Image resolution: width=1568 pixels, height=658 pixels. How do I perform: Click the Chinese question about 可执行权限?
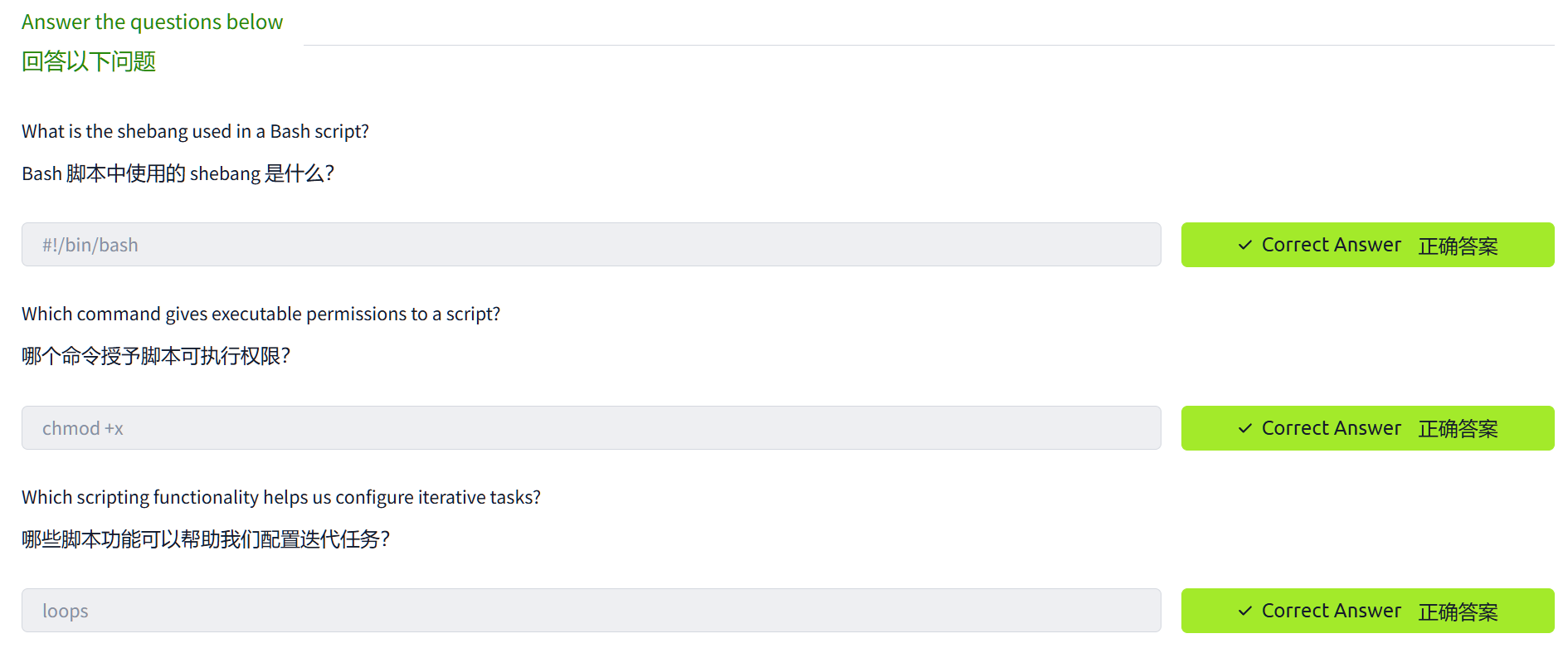[156, 356]
